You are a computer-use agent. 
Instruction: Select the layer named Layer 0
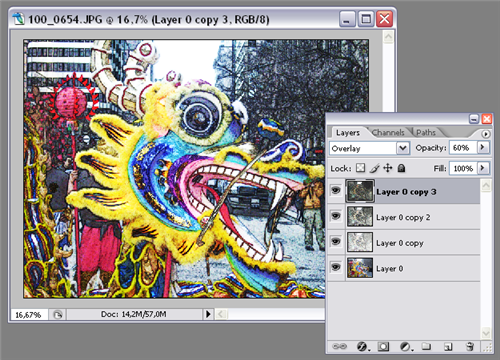(x=389, y=268)
